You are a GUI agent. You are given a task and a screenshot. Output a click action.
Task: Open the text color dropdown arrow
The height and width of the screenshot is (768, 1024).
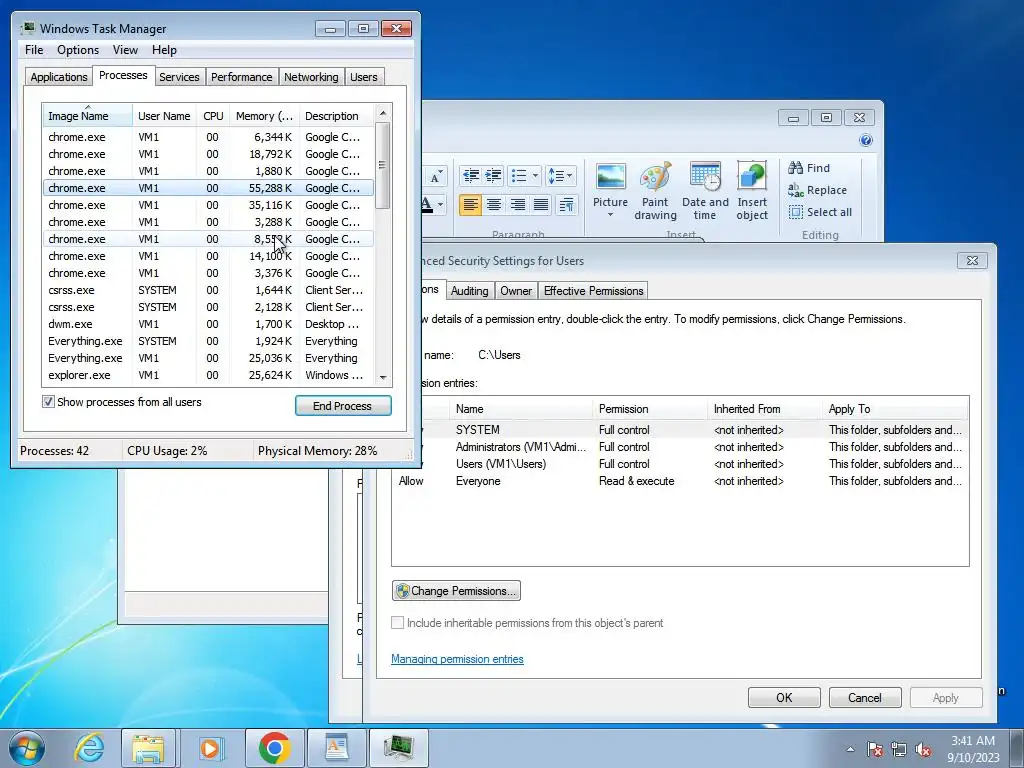pyautogui.click(x=441, y=205)
